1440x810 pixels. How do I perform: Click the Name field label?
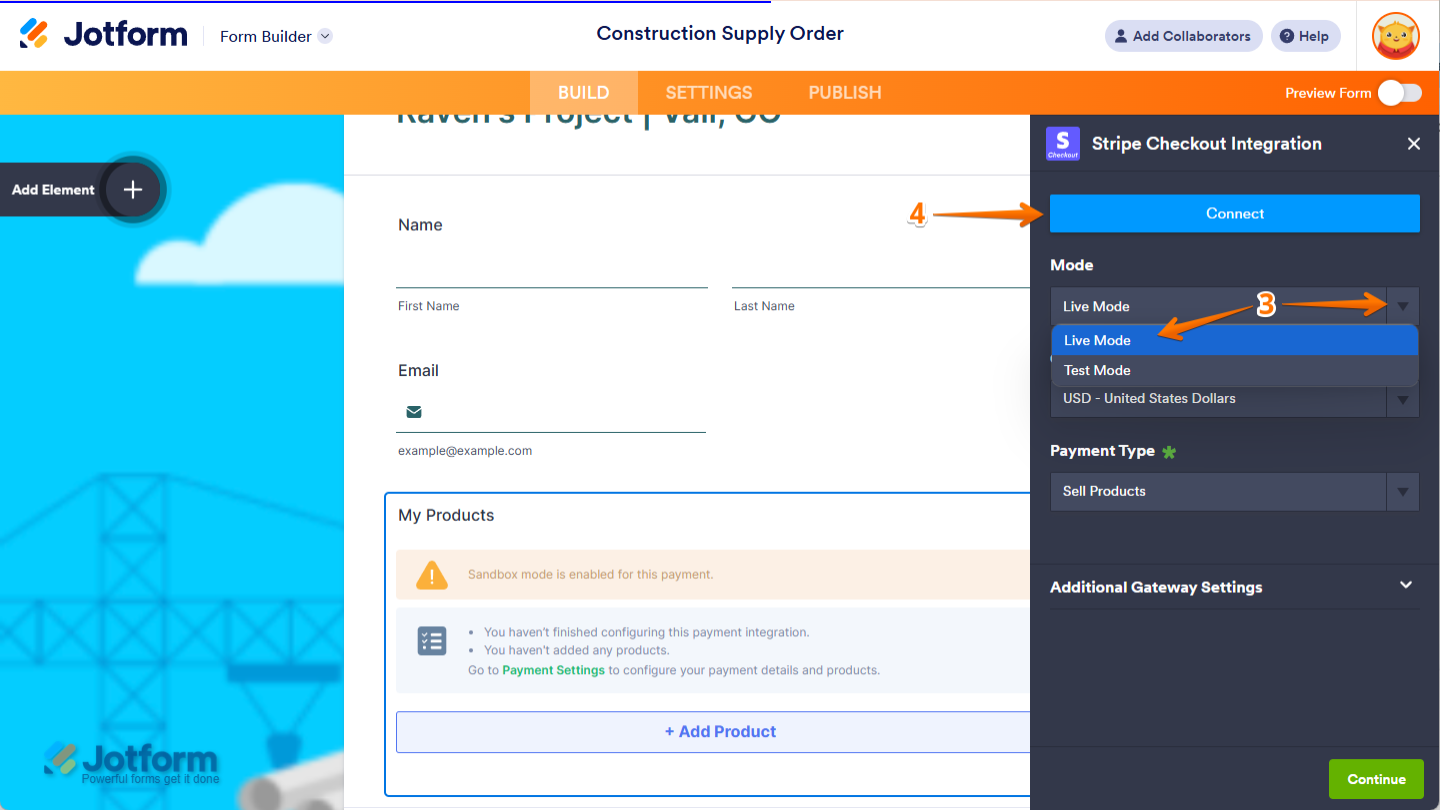tap(420, 225)
